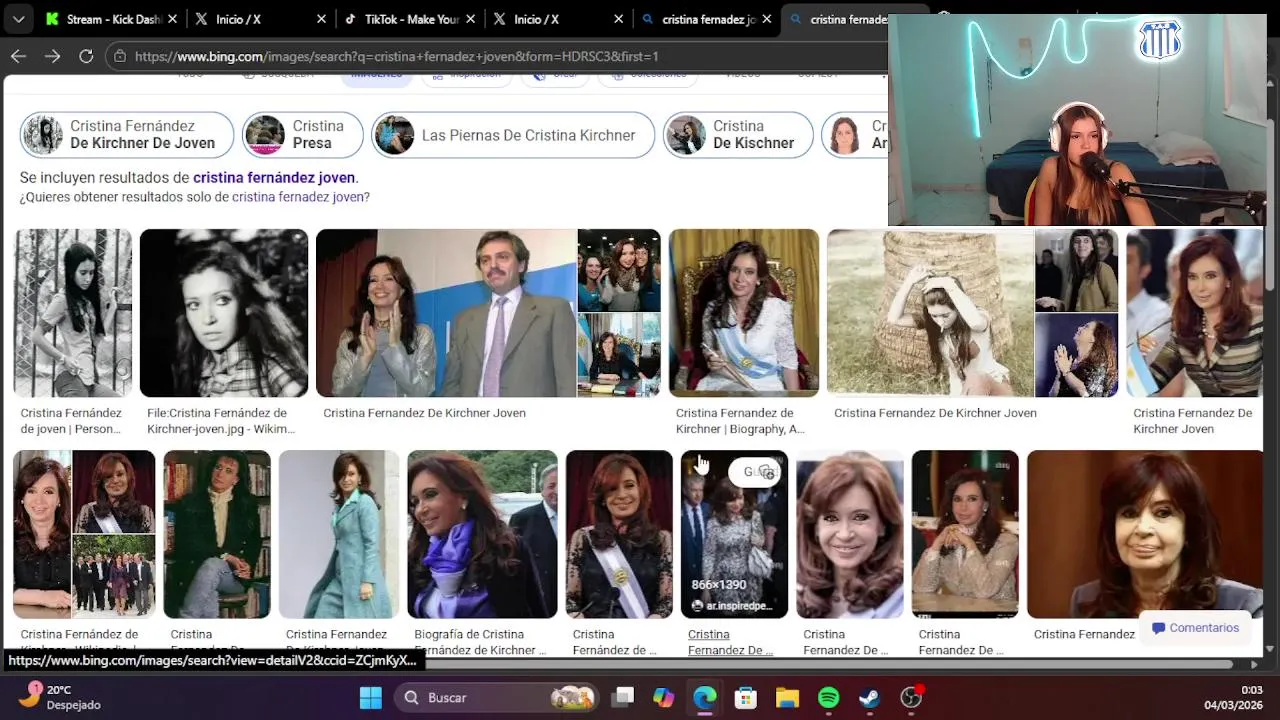The width and height of the screenshot is (1280, 720).
Task: View site information icon in address bar
Action: (x=120, y=57)
